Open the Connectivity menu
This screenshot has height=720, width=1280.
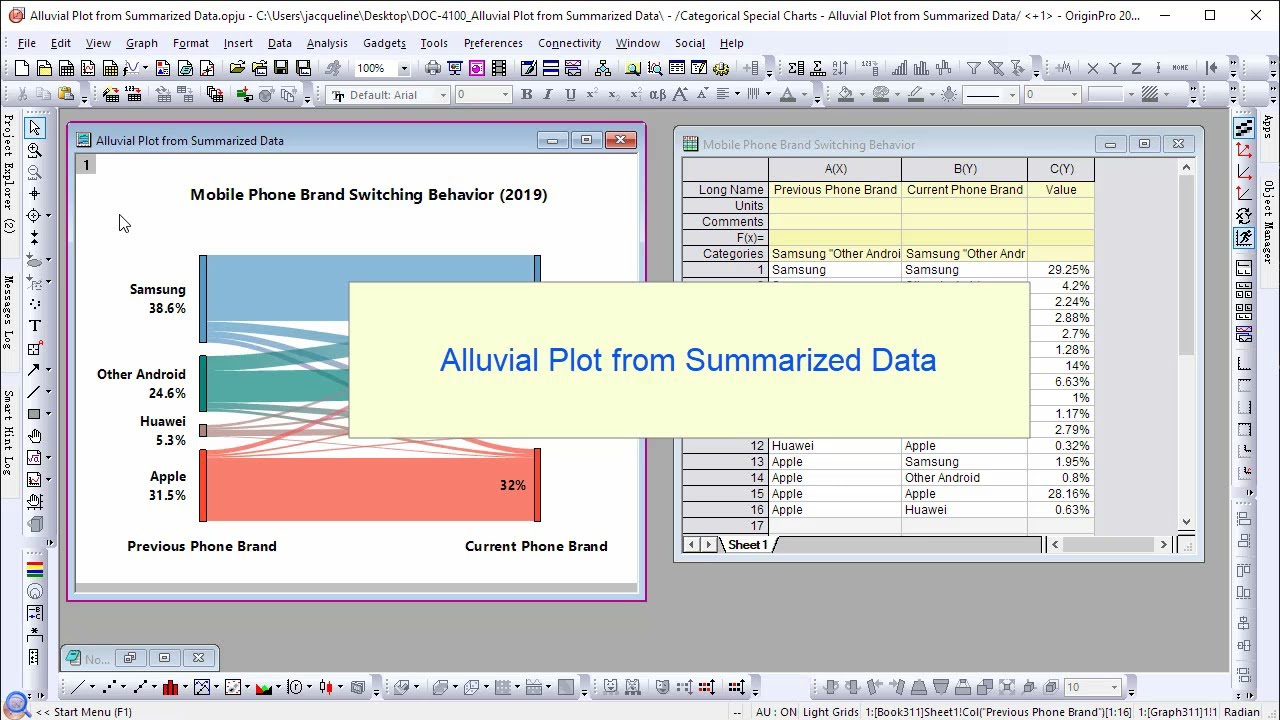coord(569,43)
